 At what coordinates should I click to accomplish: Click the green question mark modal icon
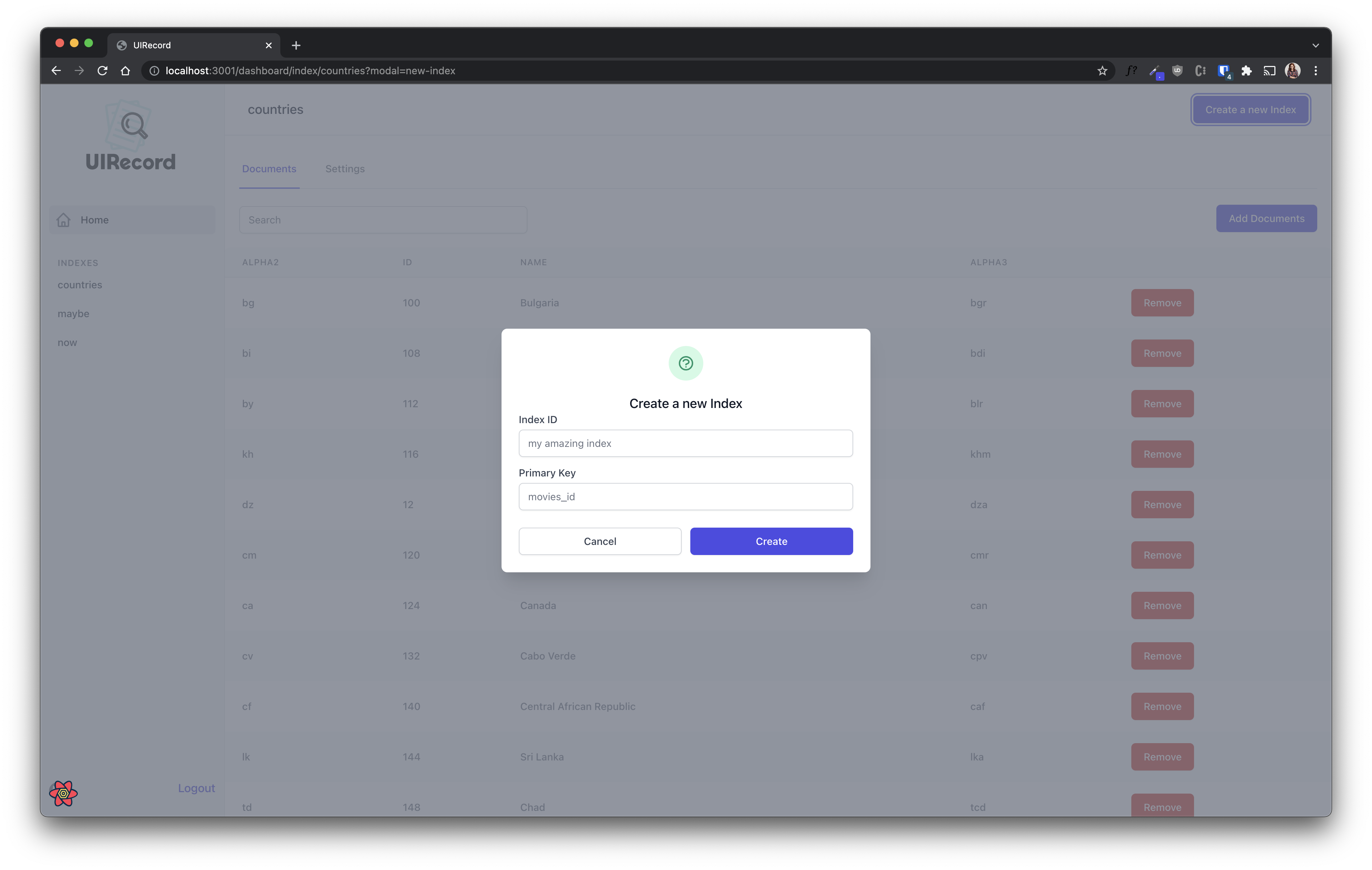[x=685, y=363]
